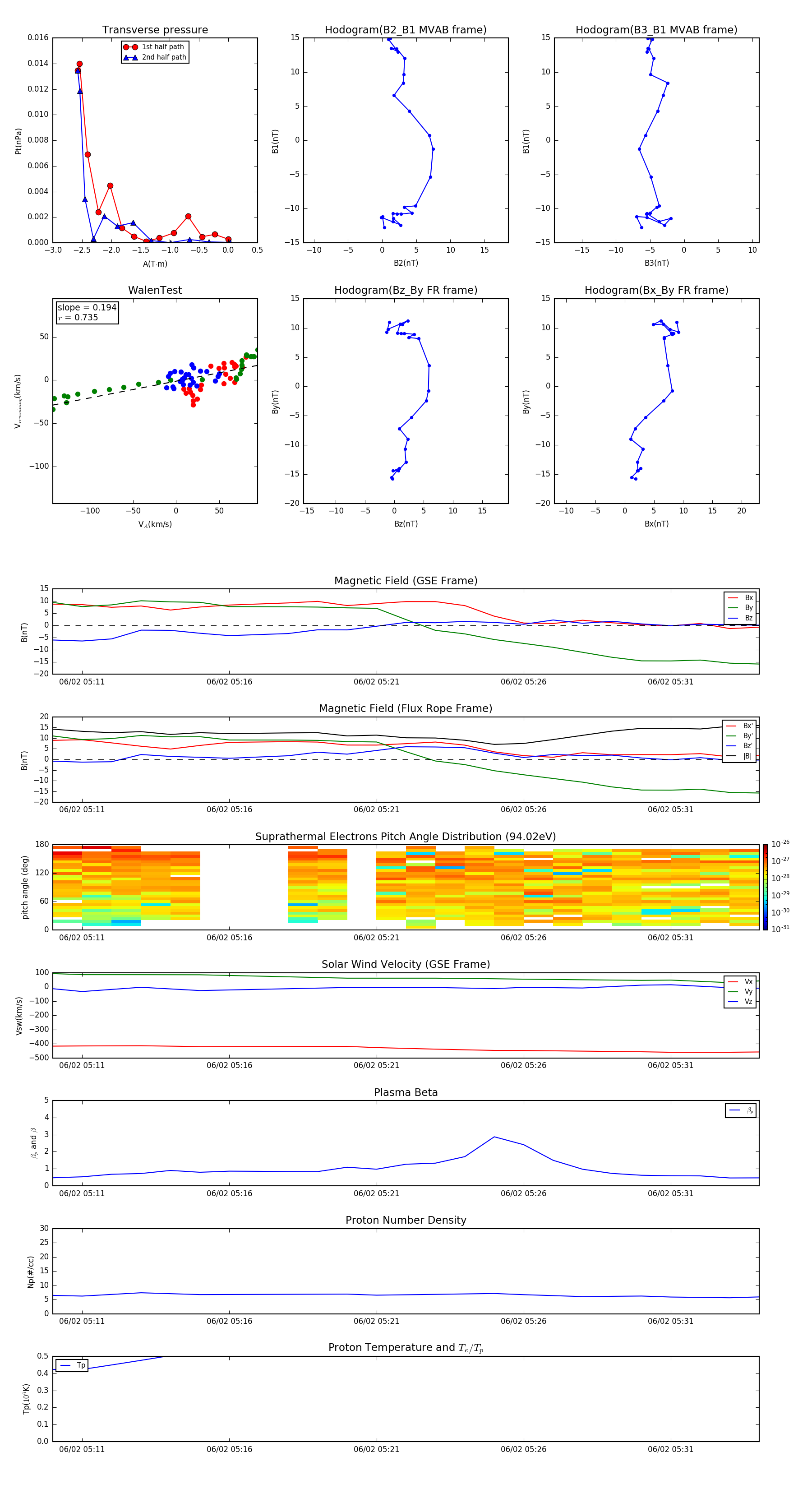
Task: Click the "Magnetic Field (GSE Frame)" title
Action: [x=406, y=581]
